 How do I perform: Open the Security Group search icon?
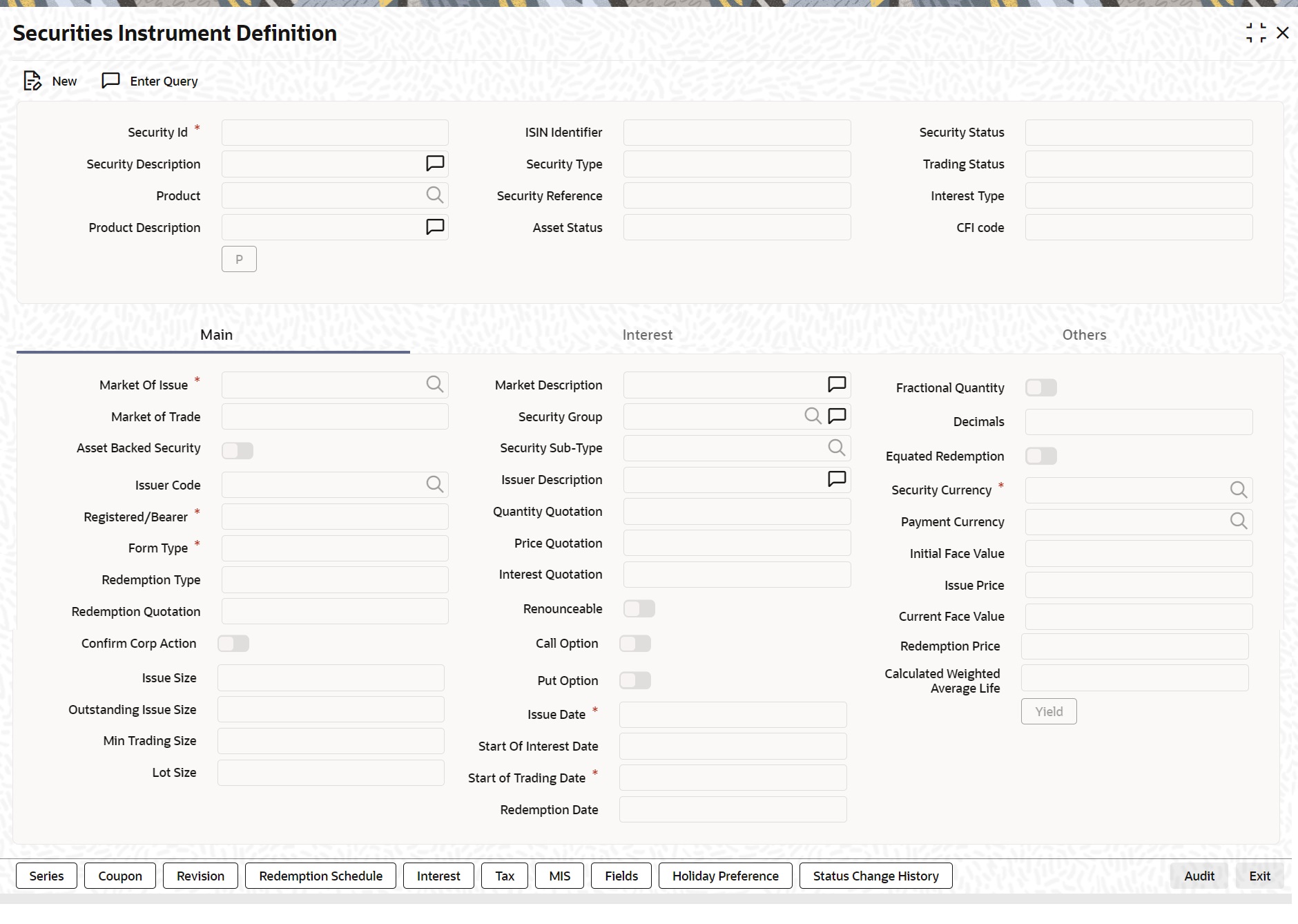pos(813,416)
